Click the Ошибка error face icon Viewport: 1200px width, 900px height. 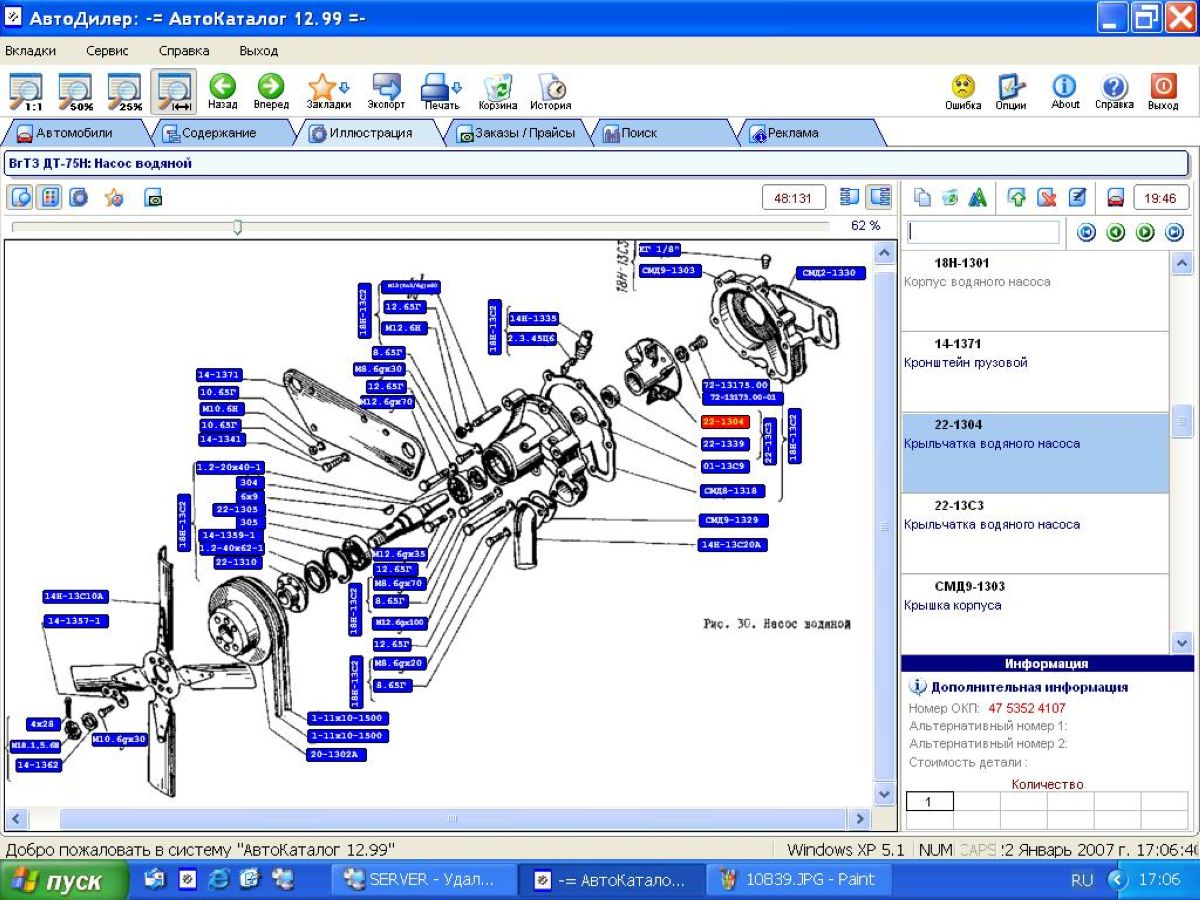963,87
